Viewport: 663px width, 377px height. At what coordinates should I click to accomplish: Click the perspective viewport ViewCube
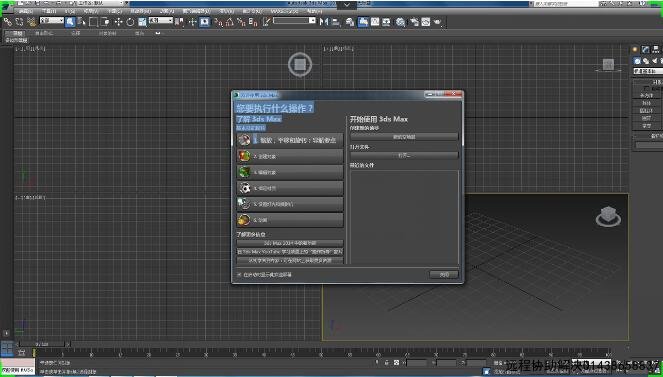tap(608, 217)
